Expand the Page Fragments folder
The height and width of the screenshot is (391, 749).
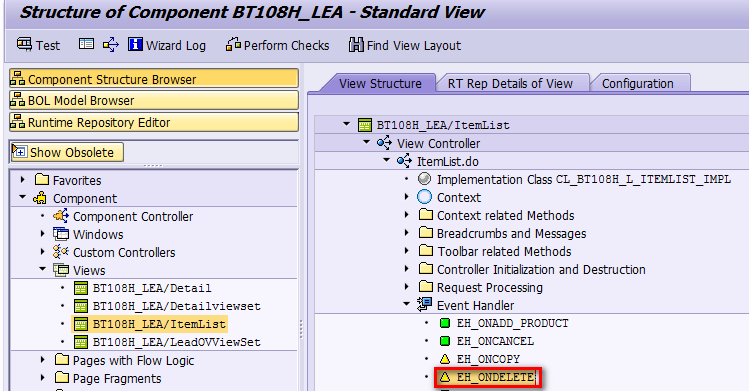(x=43, y=378)
